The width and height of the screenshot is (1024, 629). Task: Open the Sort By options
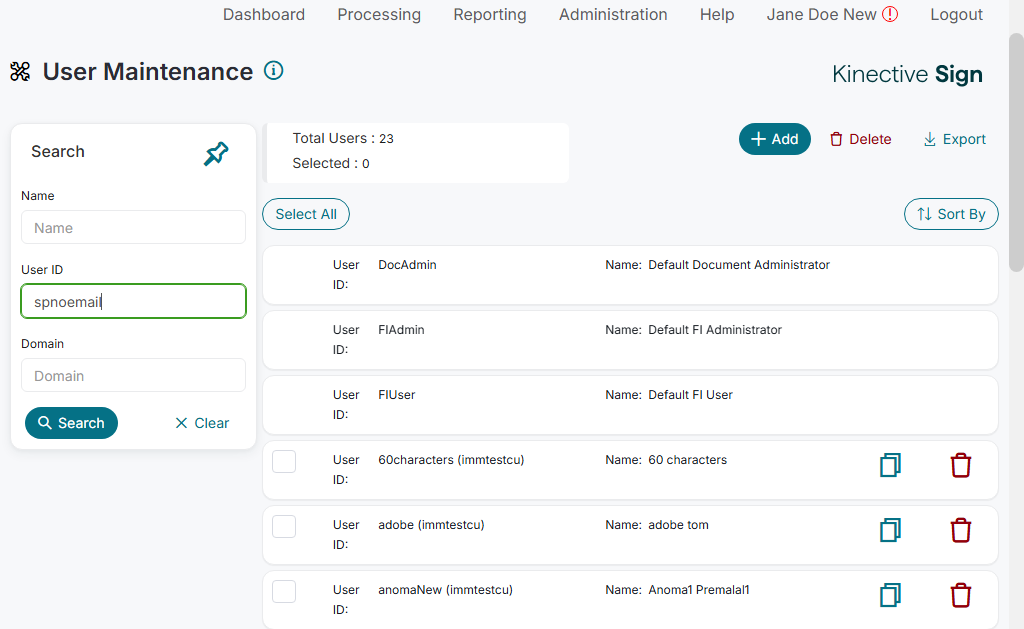point(951,214)
